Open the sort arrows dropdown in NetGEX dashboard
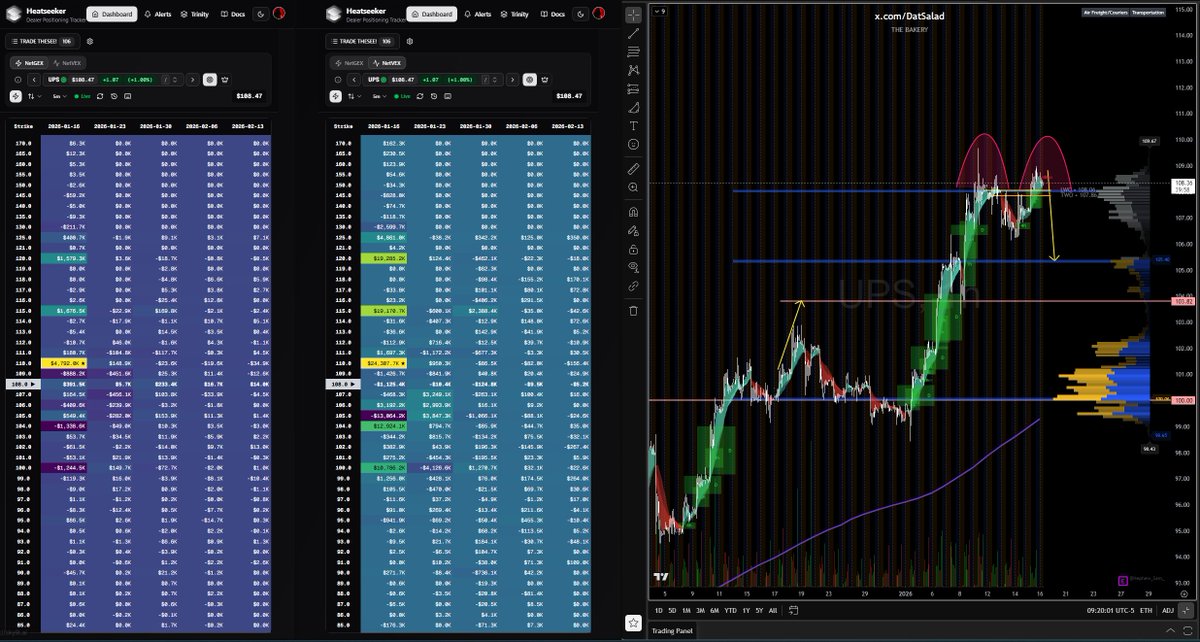The width and height of the screenshot is (1200, 642). (x=34, y=96)
